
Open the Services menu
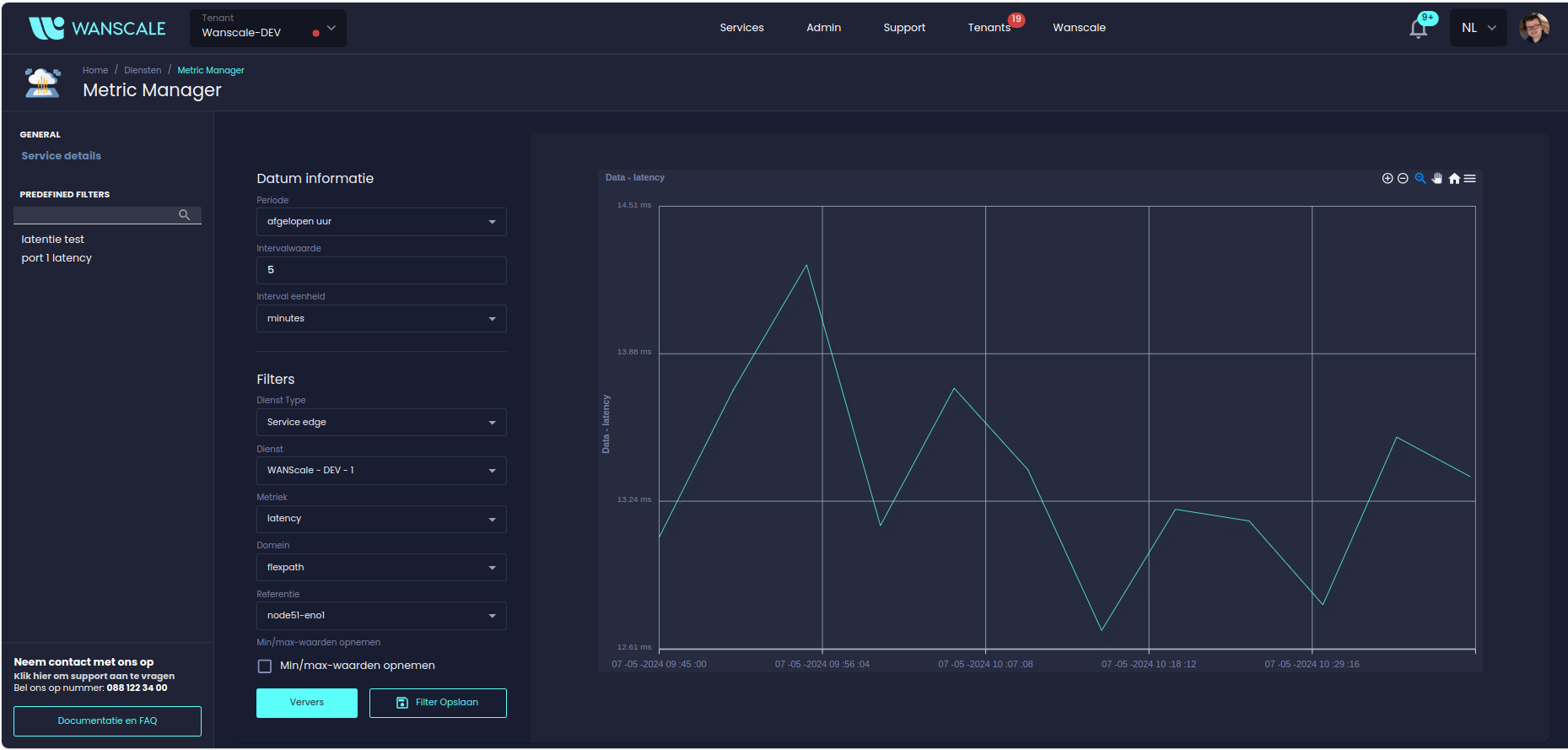click(741, 28)
